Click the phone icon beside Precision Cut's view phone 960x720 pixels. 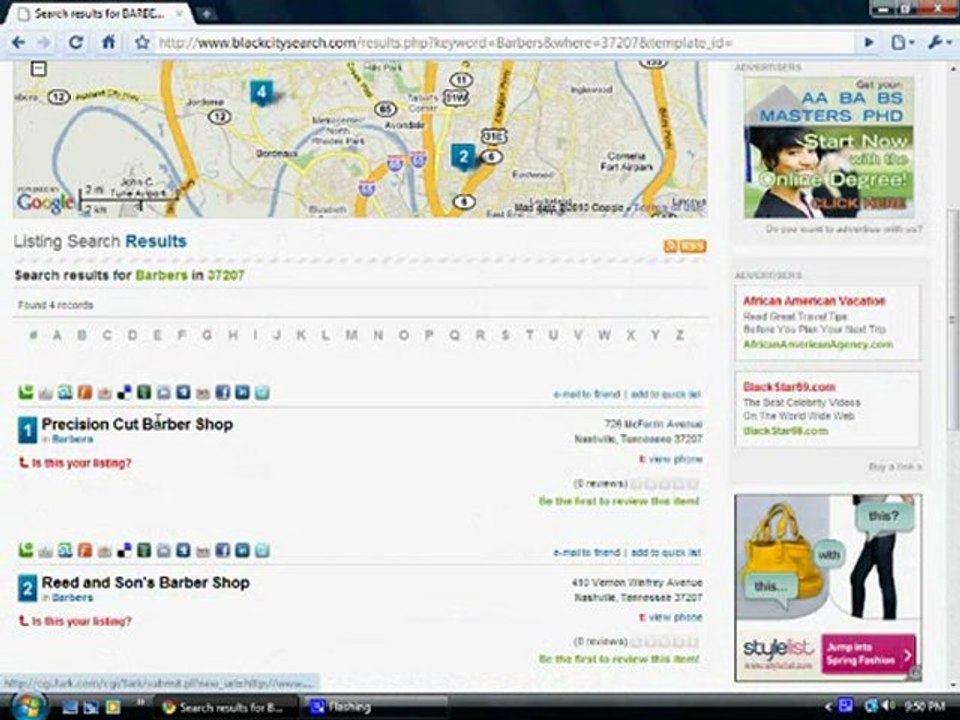[642, 459]
